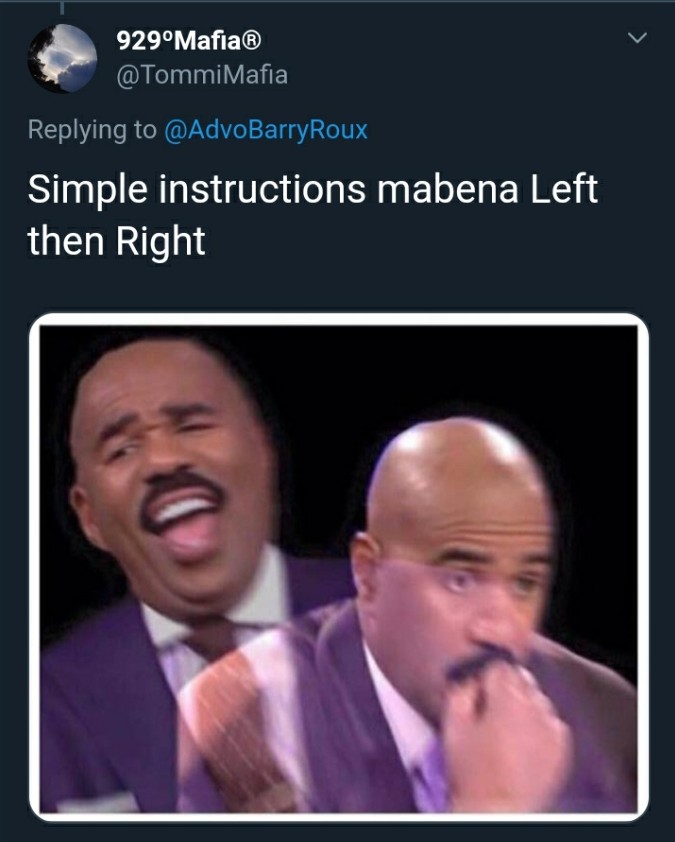Open the attached meme image
675x842 pixels.
(339, 567)
